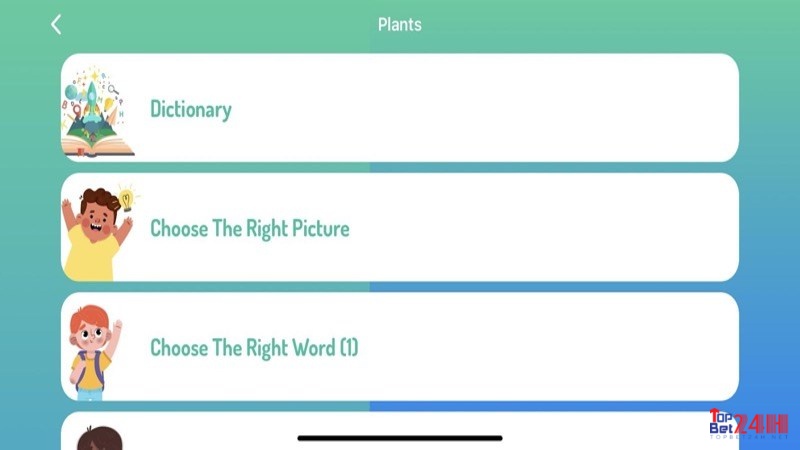Select the Choose The Right Picture text

(249, 229)
